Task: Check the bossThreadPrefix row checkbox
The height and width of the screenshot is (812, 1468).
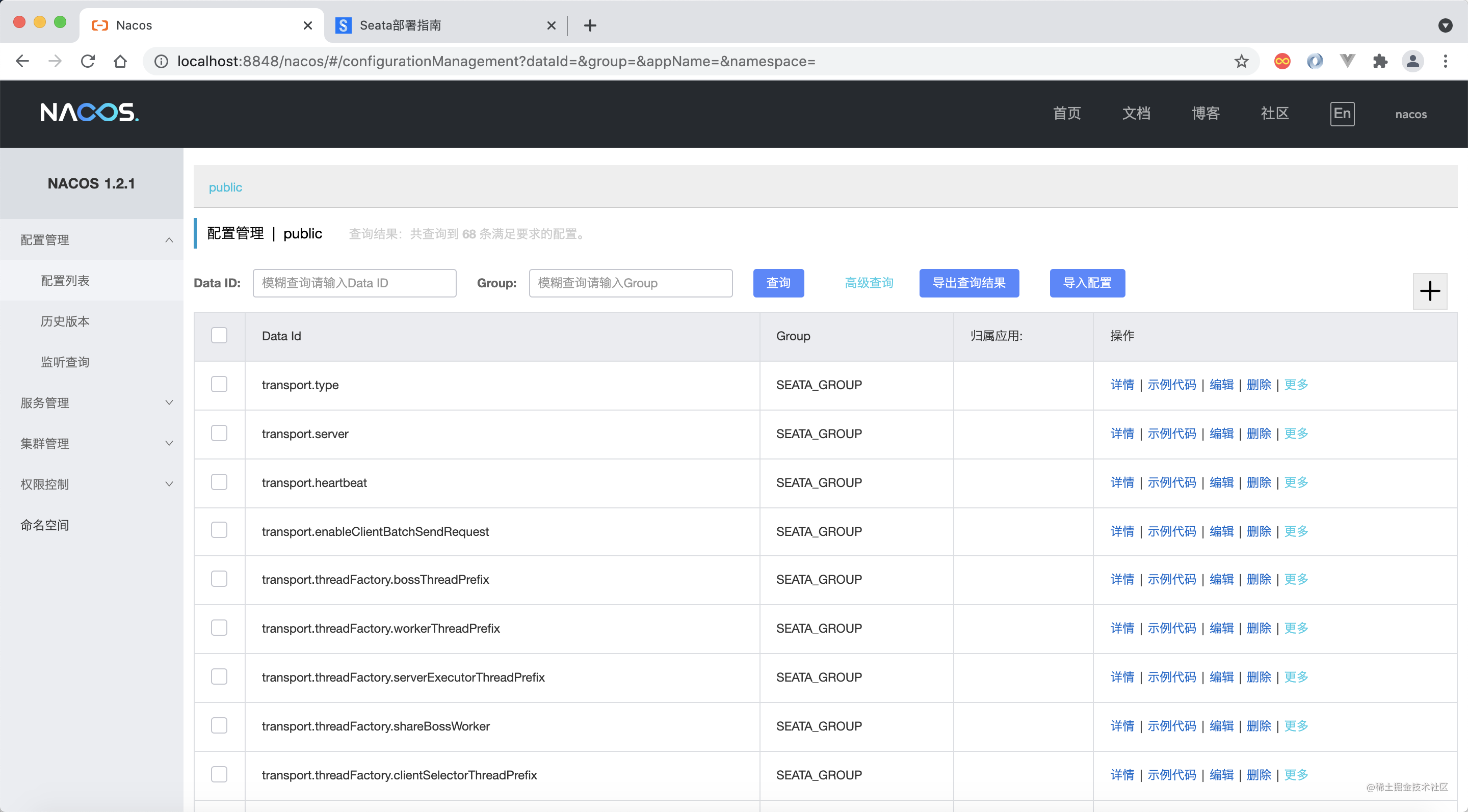Action: (219, 579)
